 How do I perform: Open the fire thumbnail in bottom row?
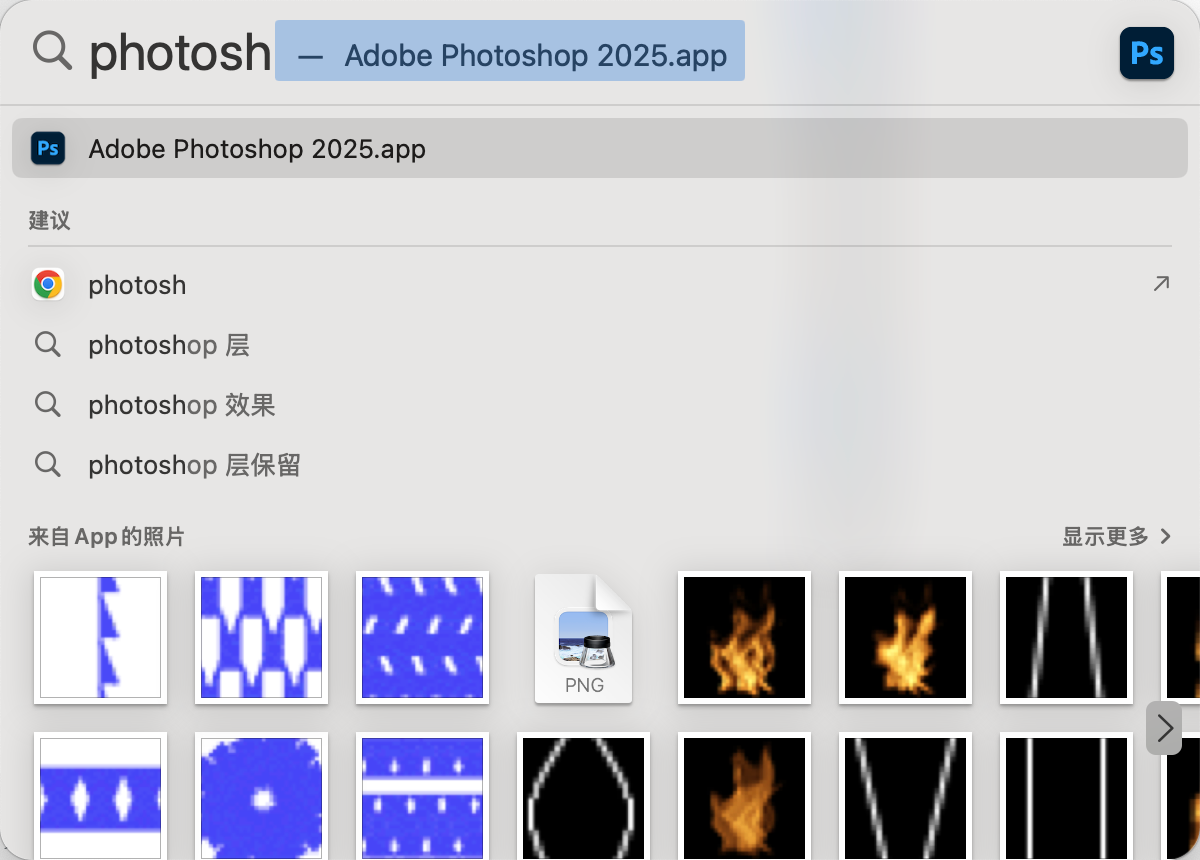tap(744, 797)
